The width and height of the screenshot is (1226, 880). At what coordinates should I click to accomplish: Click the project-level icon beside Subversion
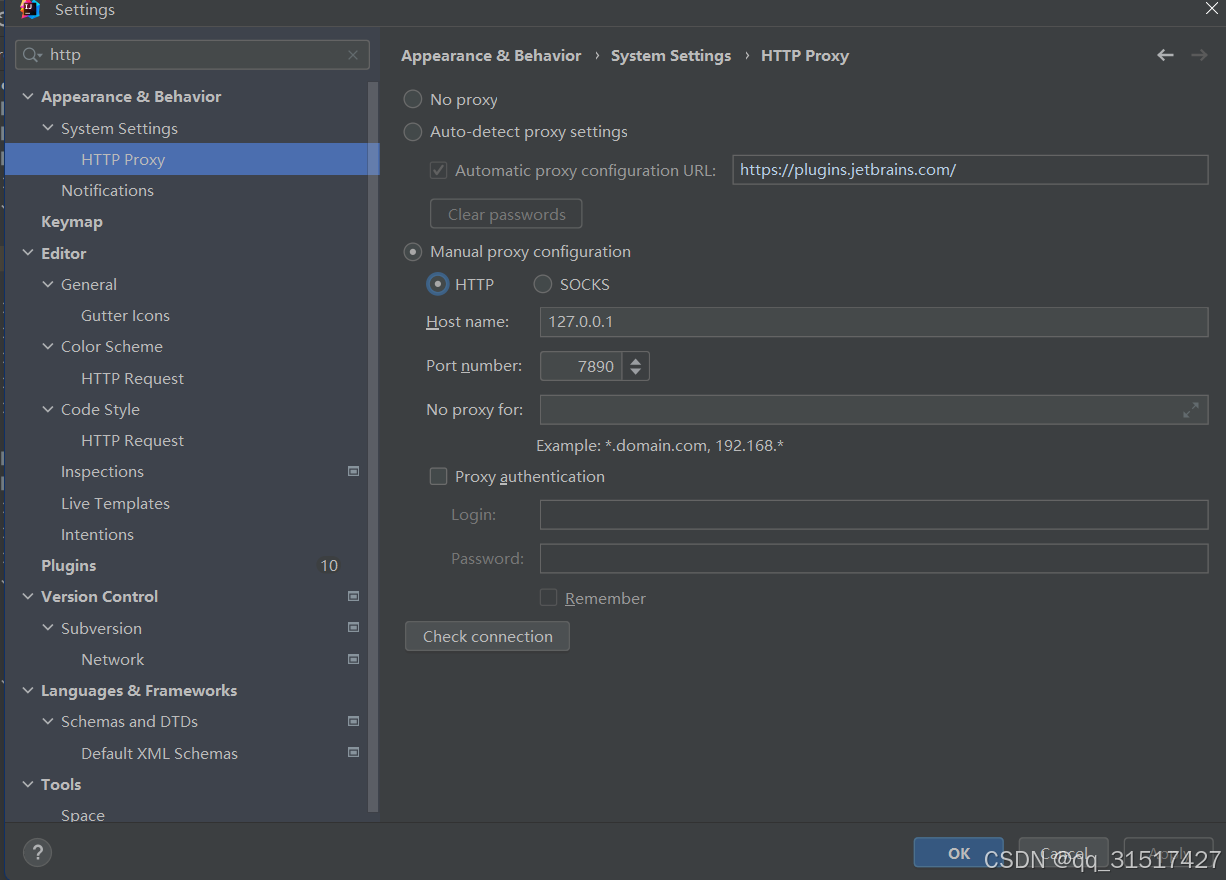point(353,628)
